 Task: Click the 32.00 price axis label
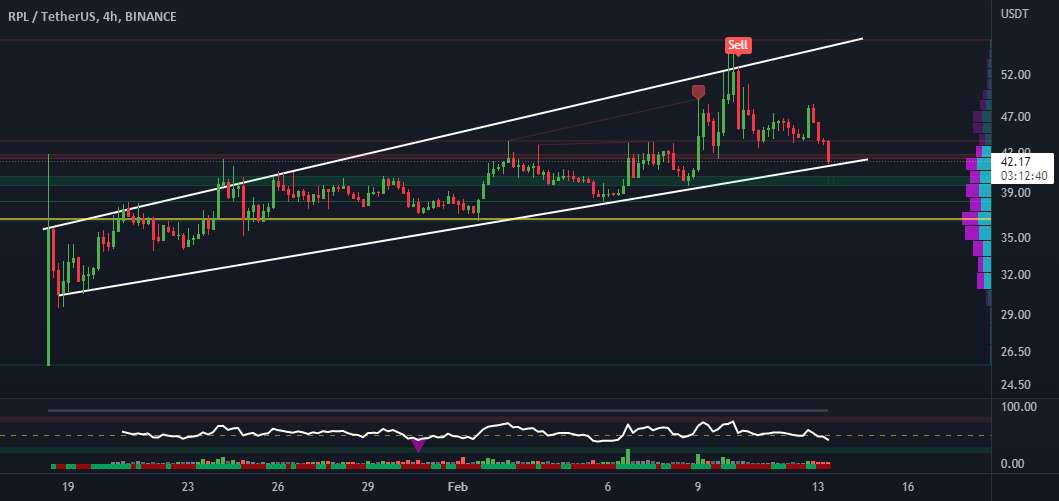point(1018,275)
